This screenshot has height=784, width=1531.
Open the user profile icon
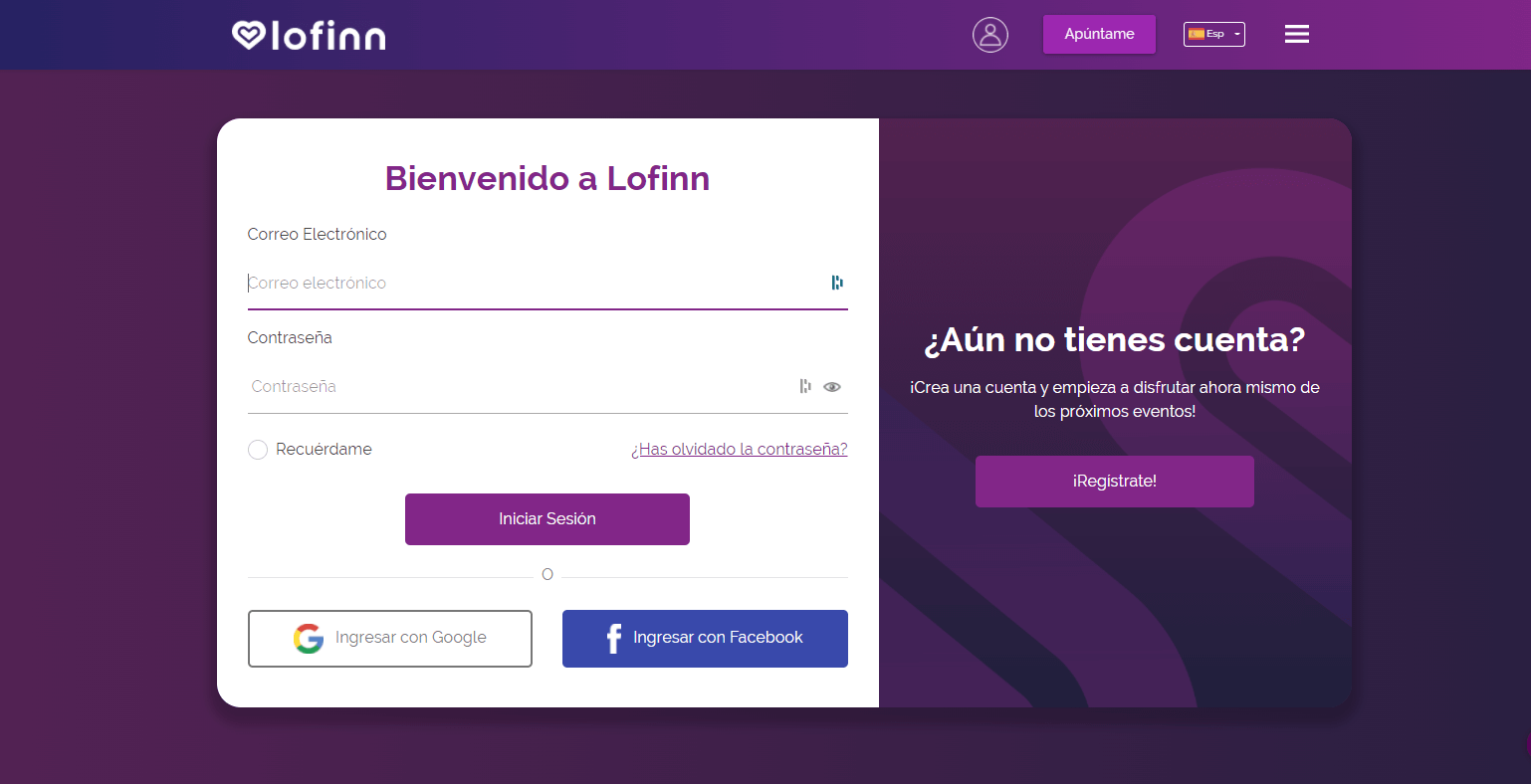[990, 35]
